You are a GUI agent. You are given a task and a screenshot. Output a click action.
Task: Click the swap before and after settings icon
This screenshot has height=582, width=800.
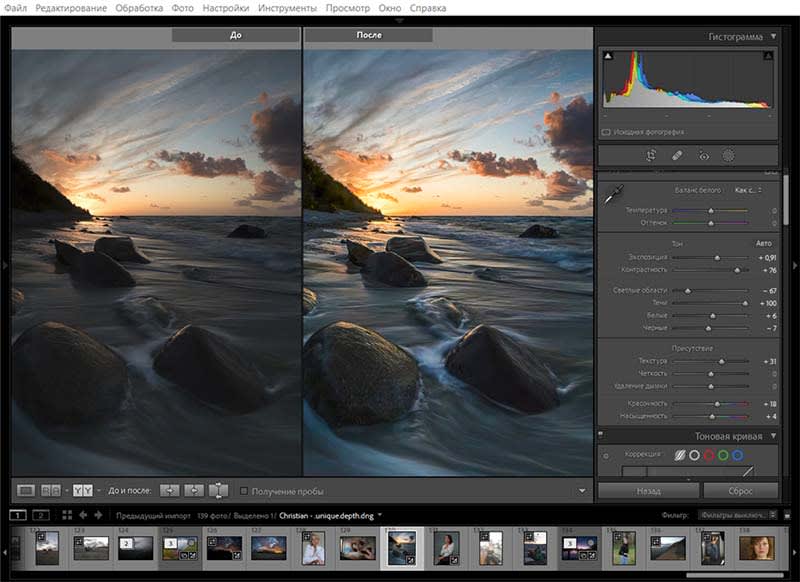pyautogui.click(x=218, y=490)
